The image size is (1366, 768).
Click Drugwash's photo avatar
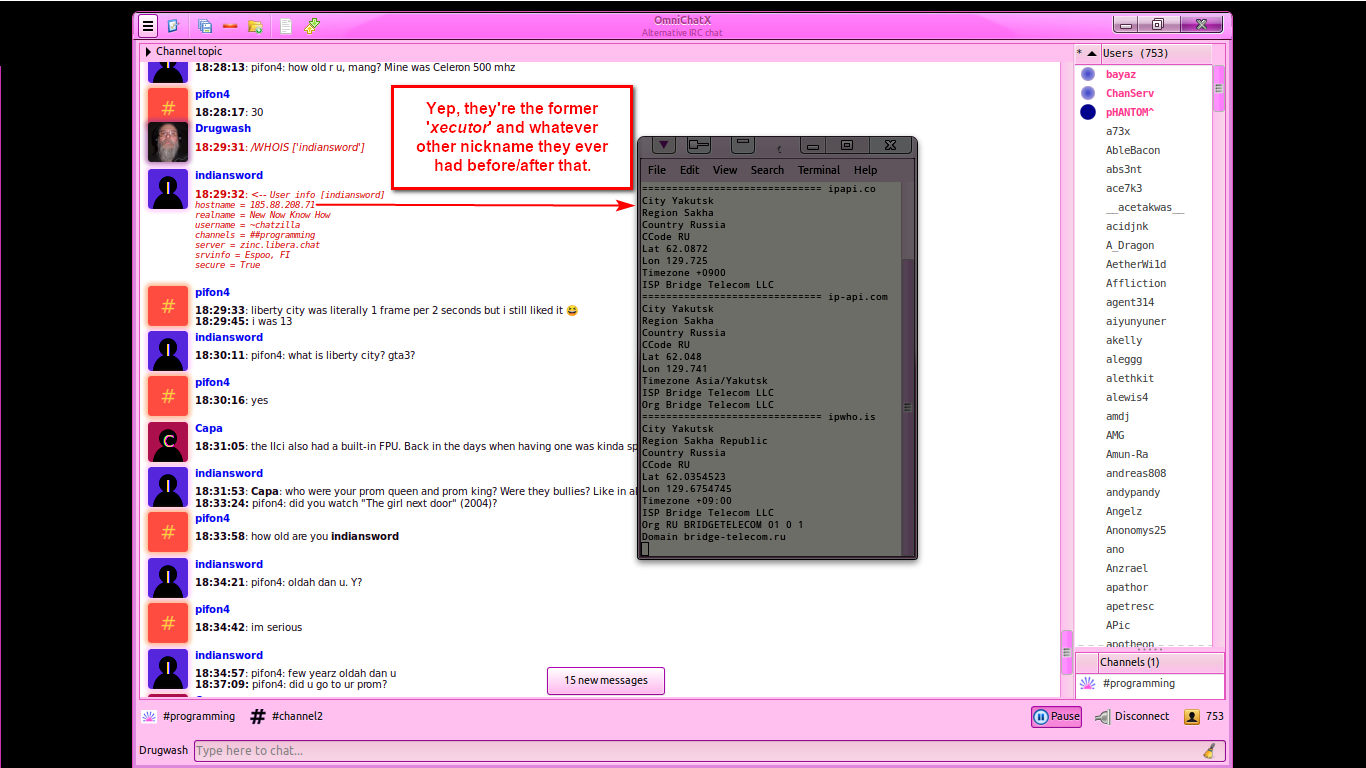[x=168, y=142]
